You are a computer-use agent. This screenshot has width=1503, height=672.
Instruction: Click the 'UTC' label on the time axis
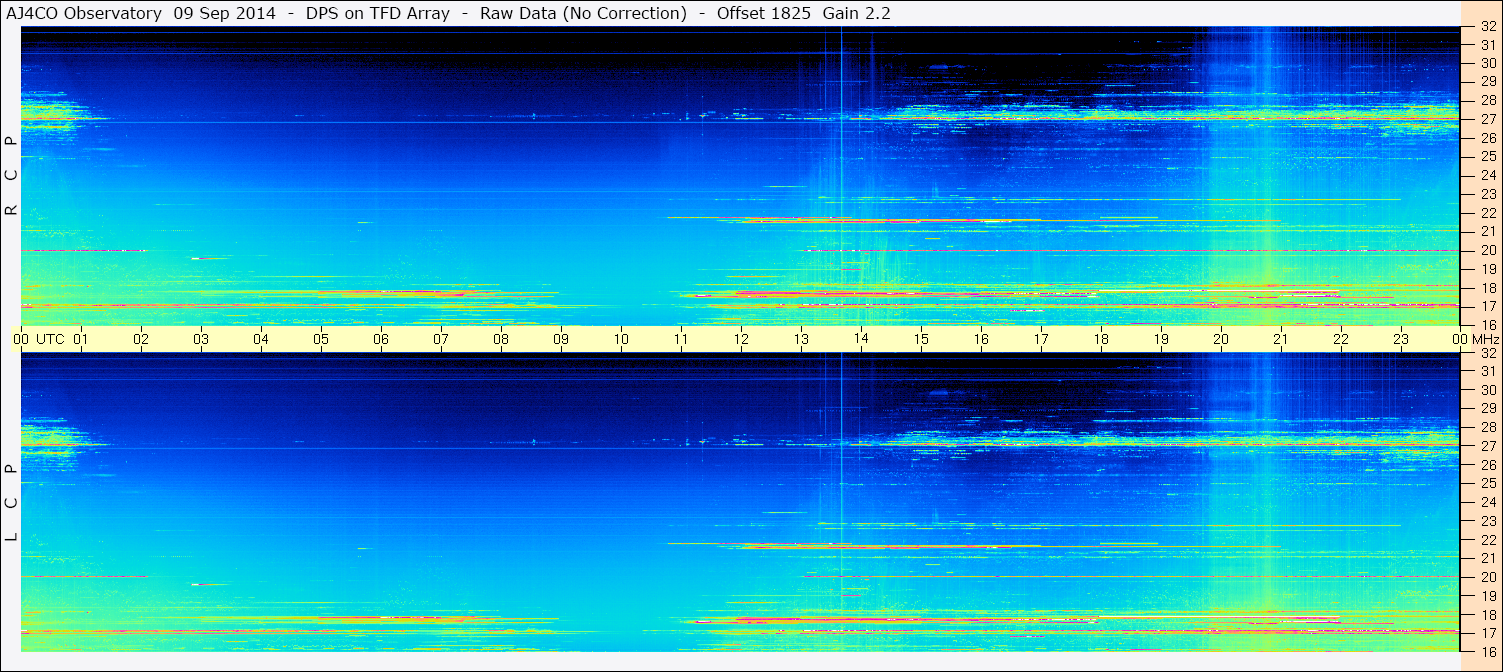[x=50, y=339]
